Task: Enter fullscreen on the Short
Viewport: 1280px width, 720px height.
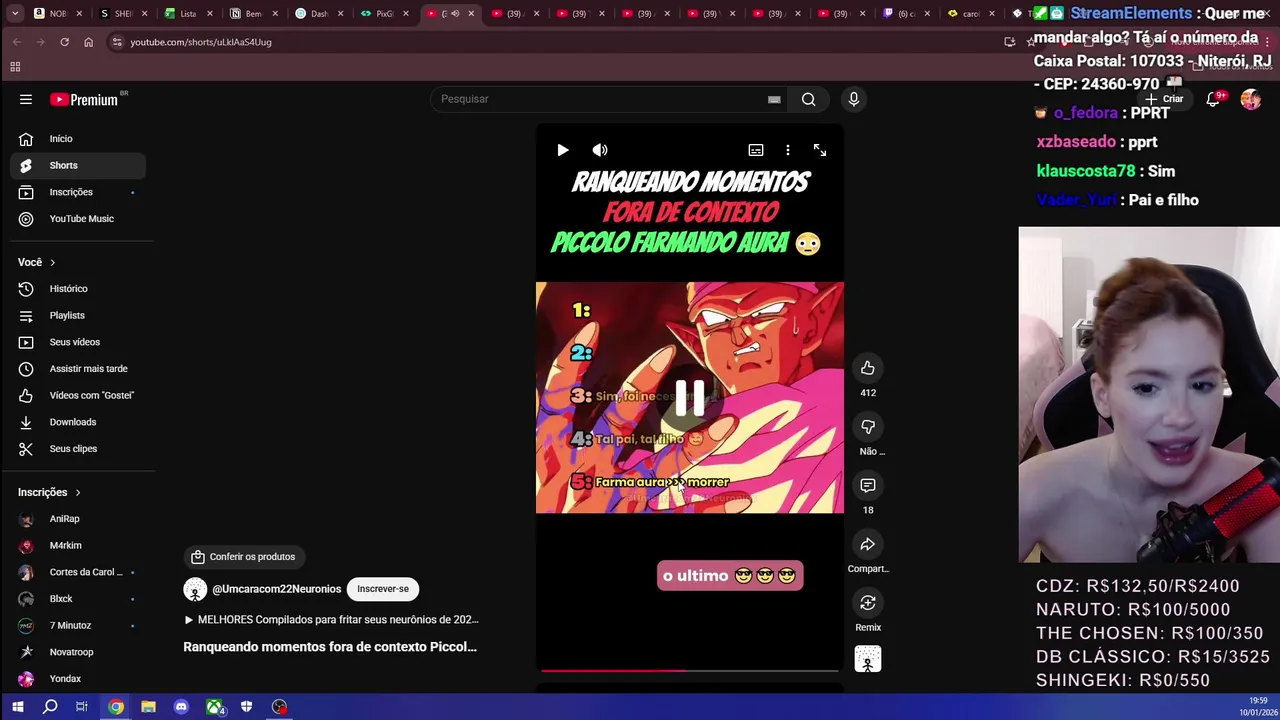Action: coord(820,150)
